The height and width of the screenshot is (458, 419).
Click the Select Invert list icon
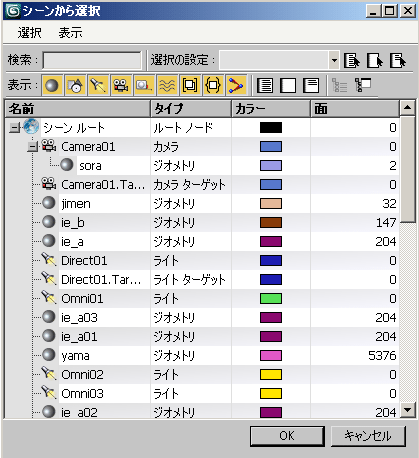(311, 85)
